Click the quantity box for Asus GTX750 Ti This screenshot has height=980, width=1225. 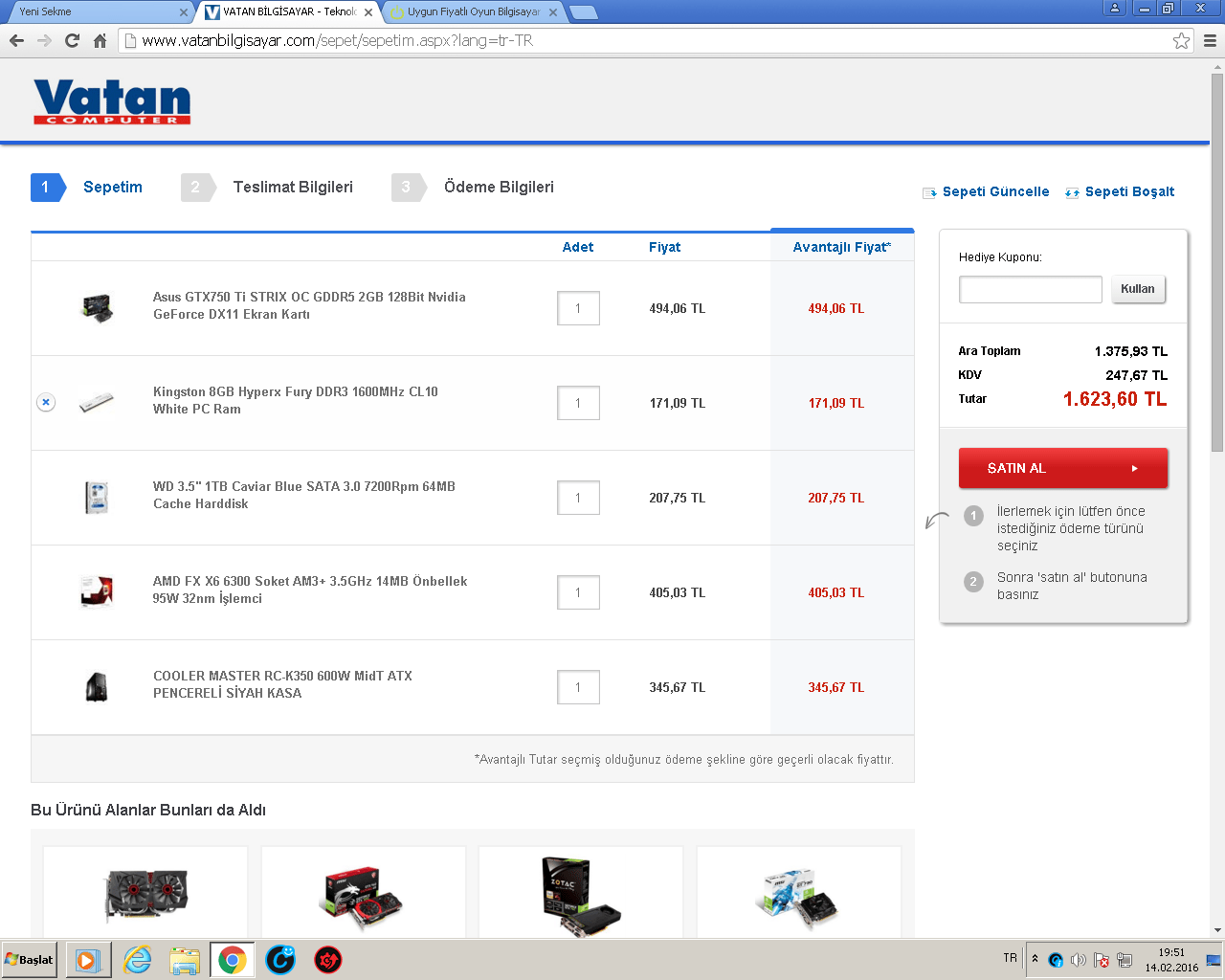[x=578, y=308]
